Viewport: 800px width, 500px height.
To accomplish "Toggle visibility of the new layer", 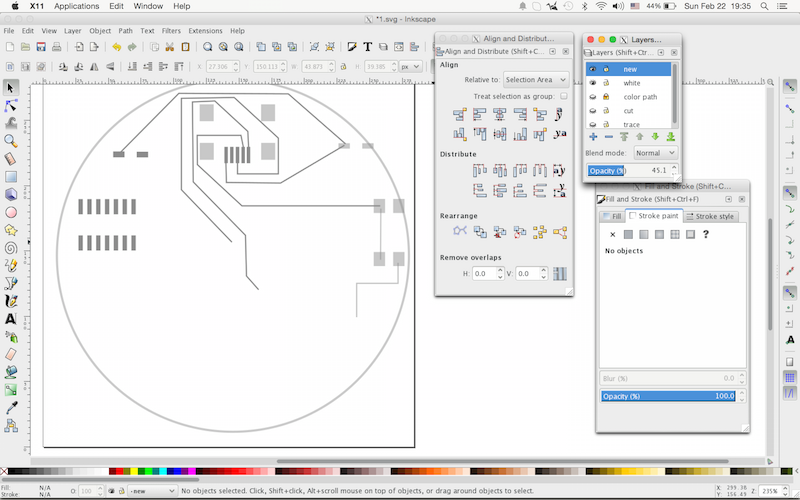I will (592, 69).
